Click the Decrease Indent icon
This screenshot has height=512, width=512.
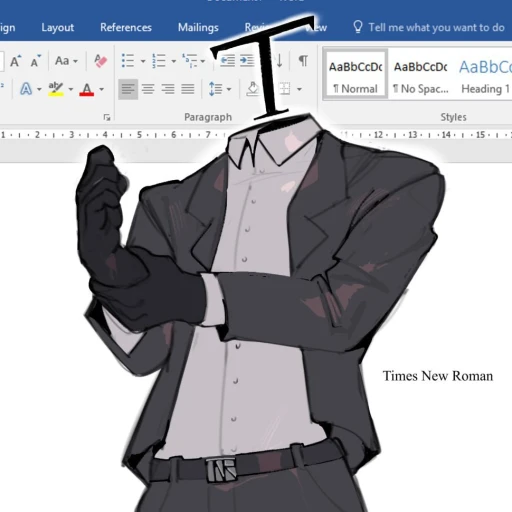tap(228, 61)
